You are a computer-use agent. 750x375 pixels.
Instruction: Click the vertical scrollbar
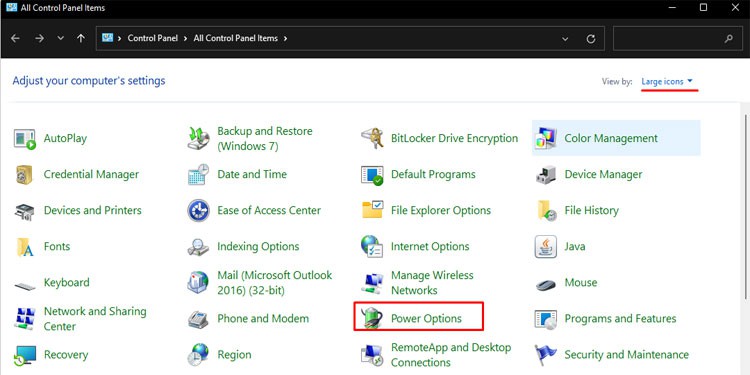tap(746, 206)
